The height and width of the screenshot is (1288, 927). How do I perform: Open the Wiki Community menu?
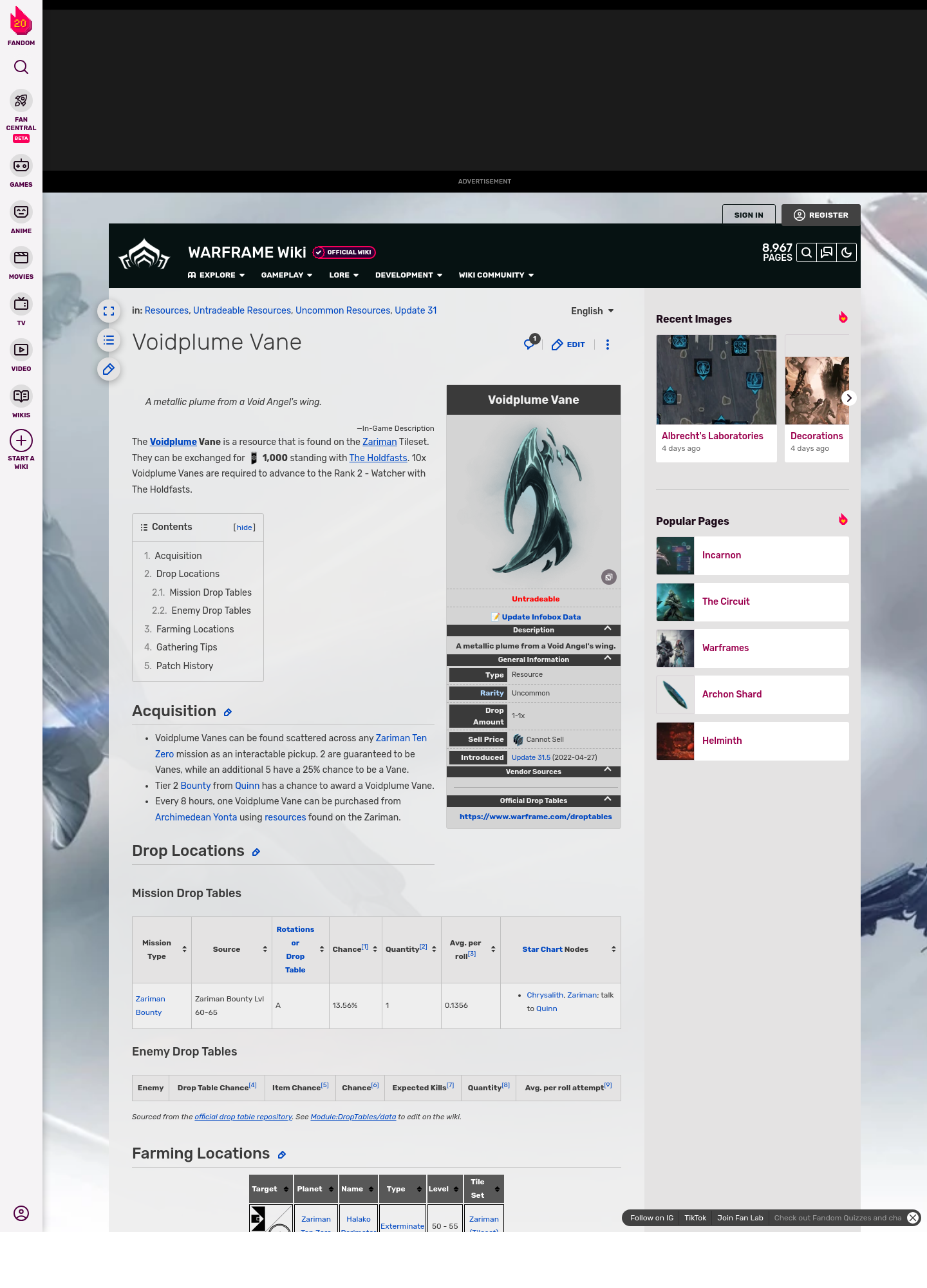496,275
